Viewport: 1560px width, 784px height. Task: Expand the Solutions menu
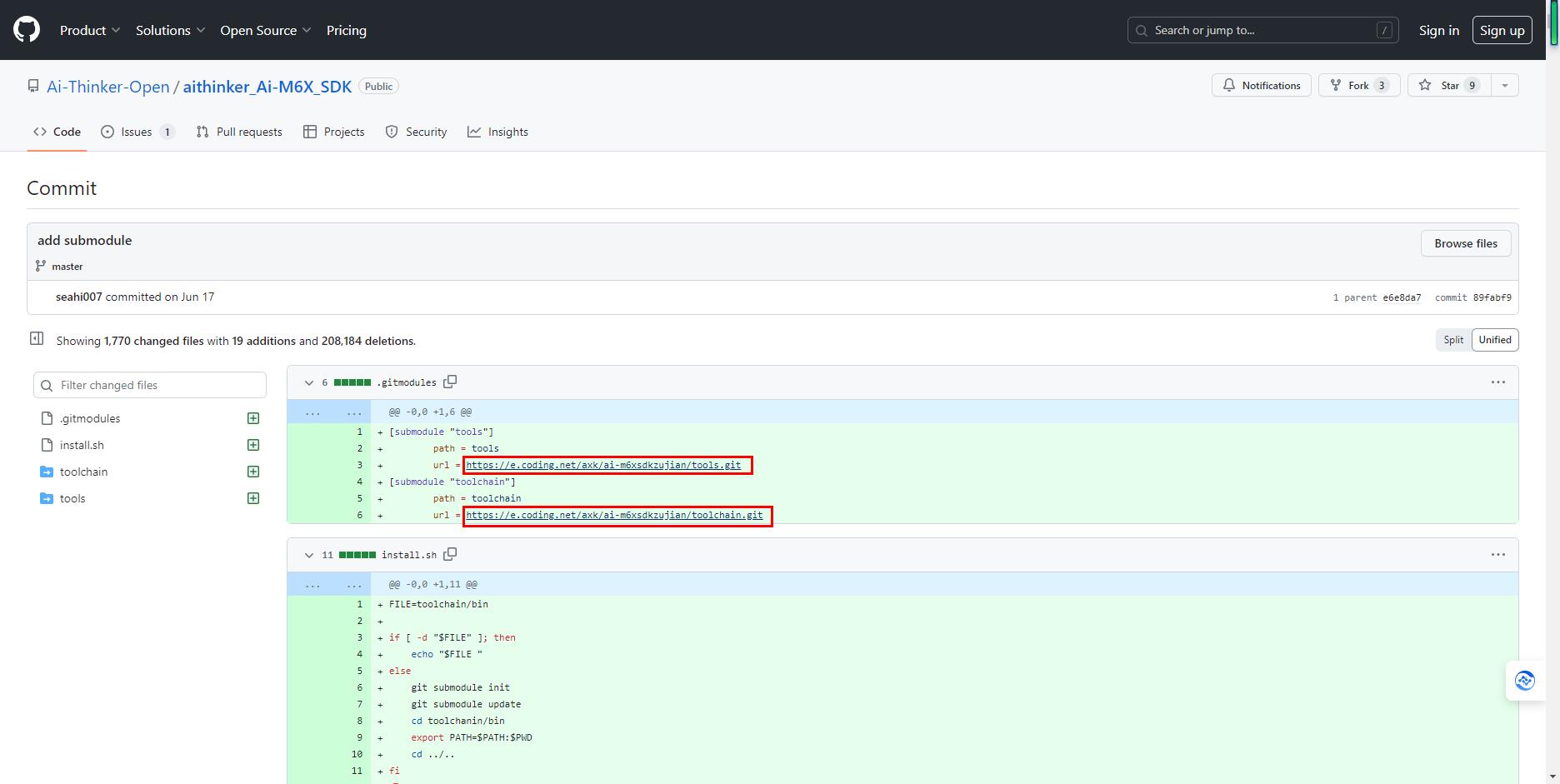171,30
